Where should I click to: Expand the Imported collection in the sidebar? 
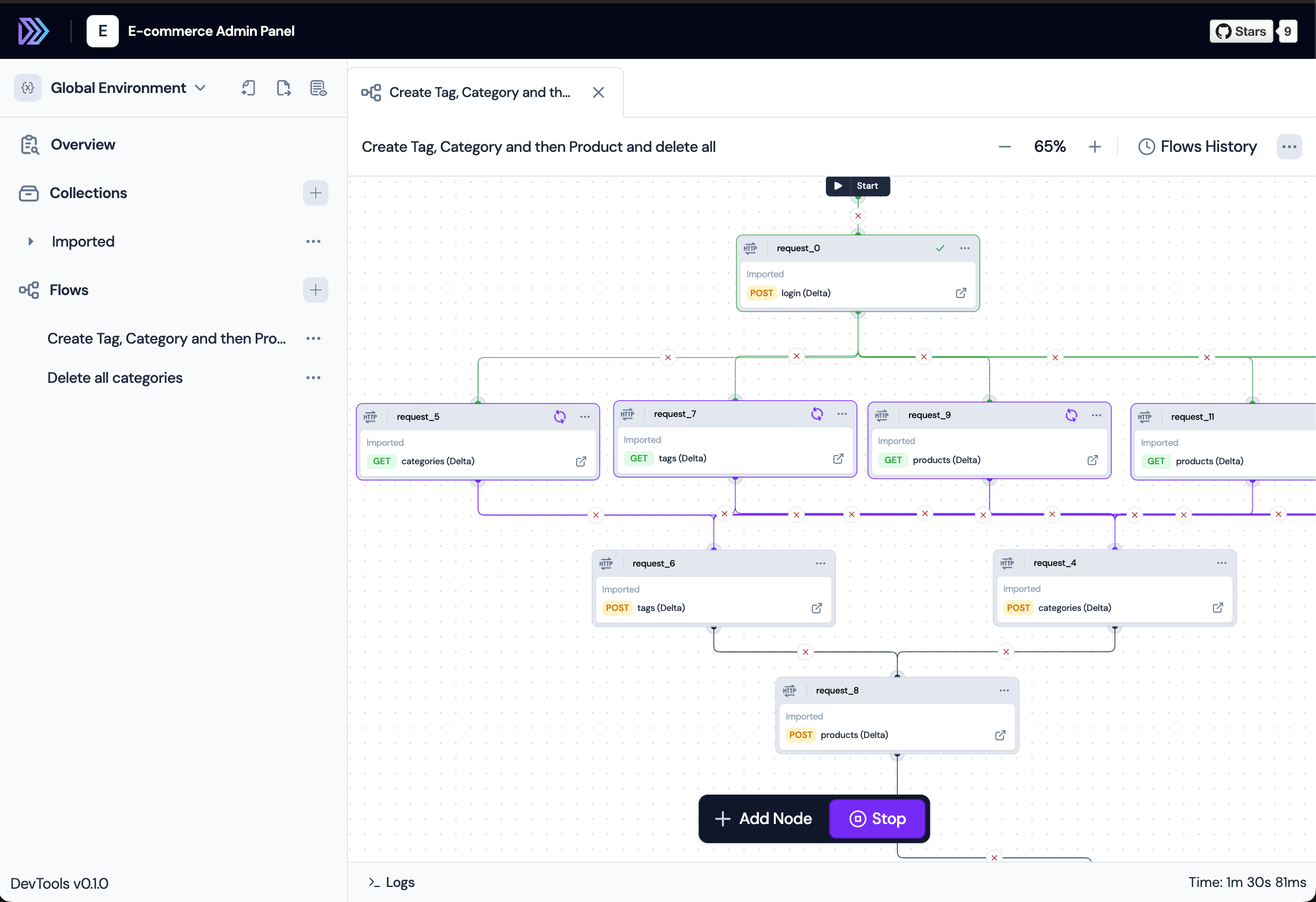31,241
